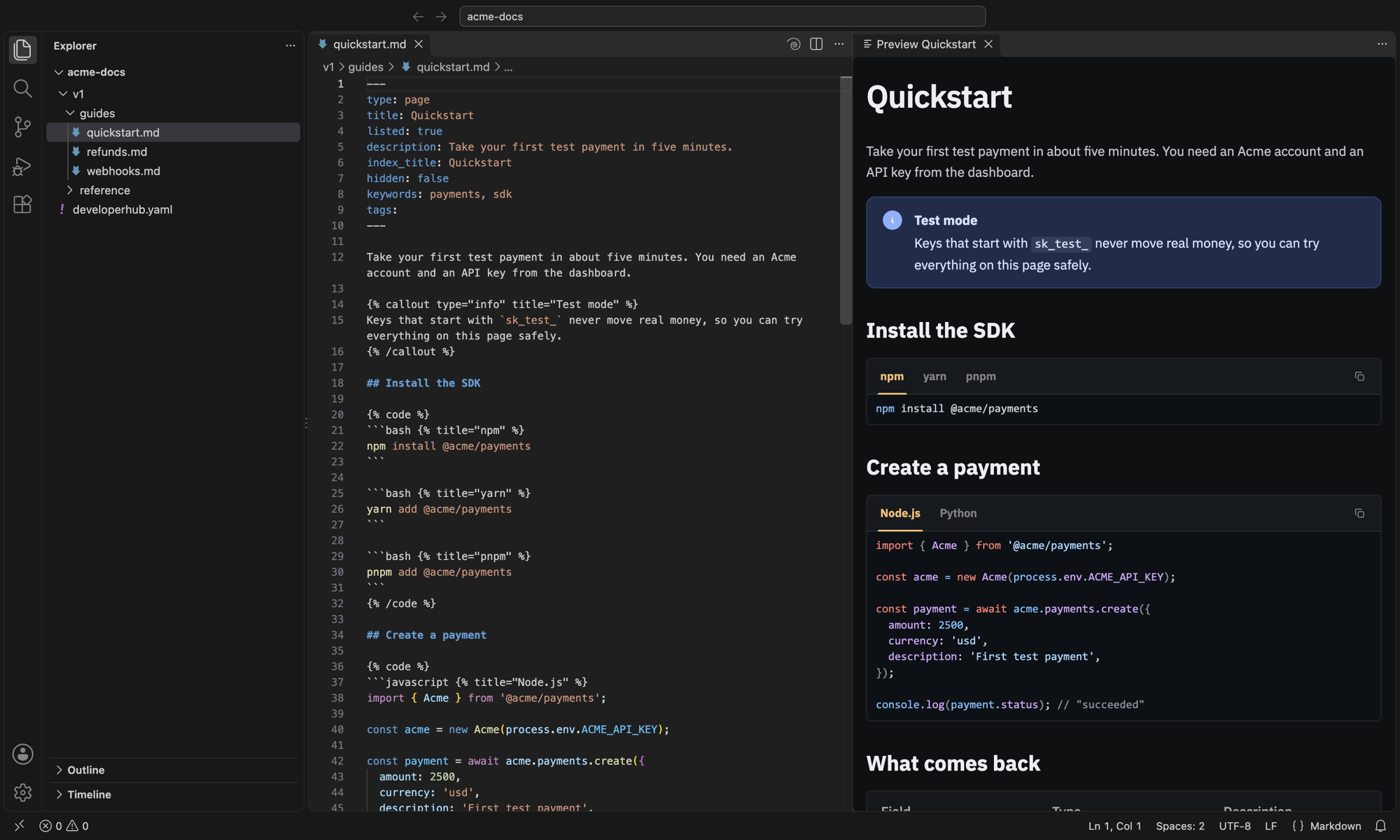Click UTF-8 encoding in status bar

(1235, 826)
